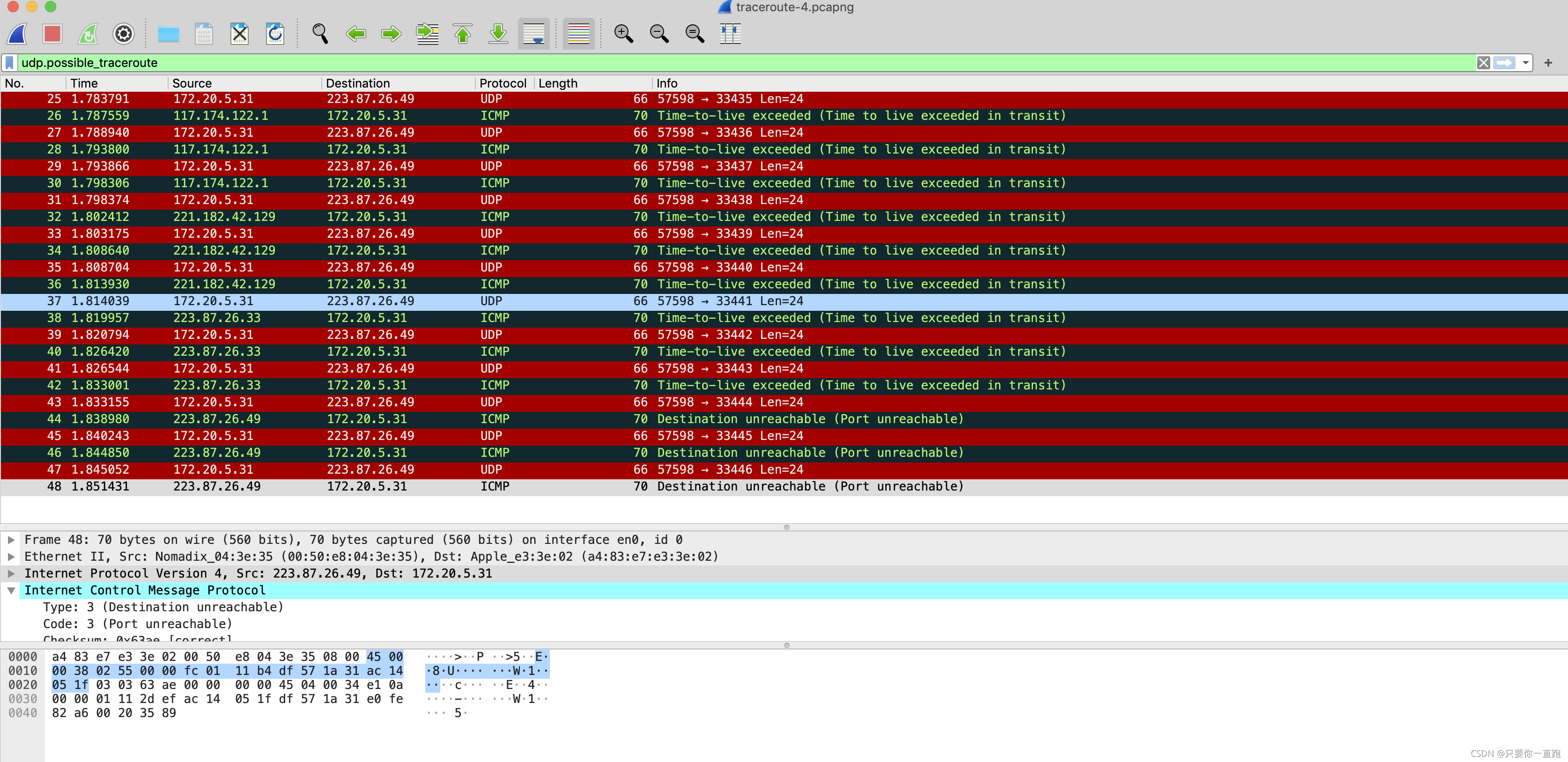The image size is (1568, 762).
Task: Open a capture file via folder icon
Action: coord(169,33)
